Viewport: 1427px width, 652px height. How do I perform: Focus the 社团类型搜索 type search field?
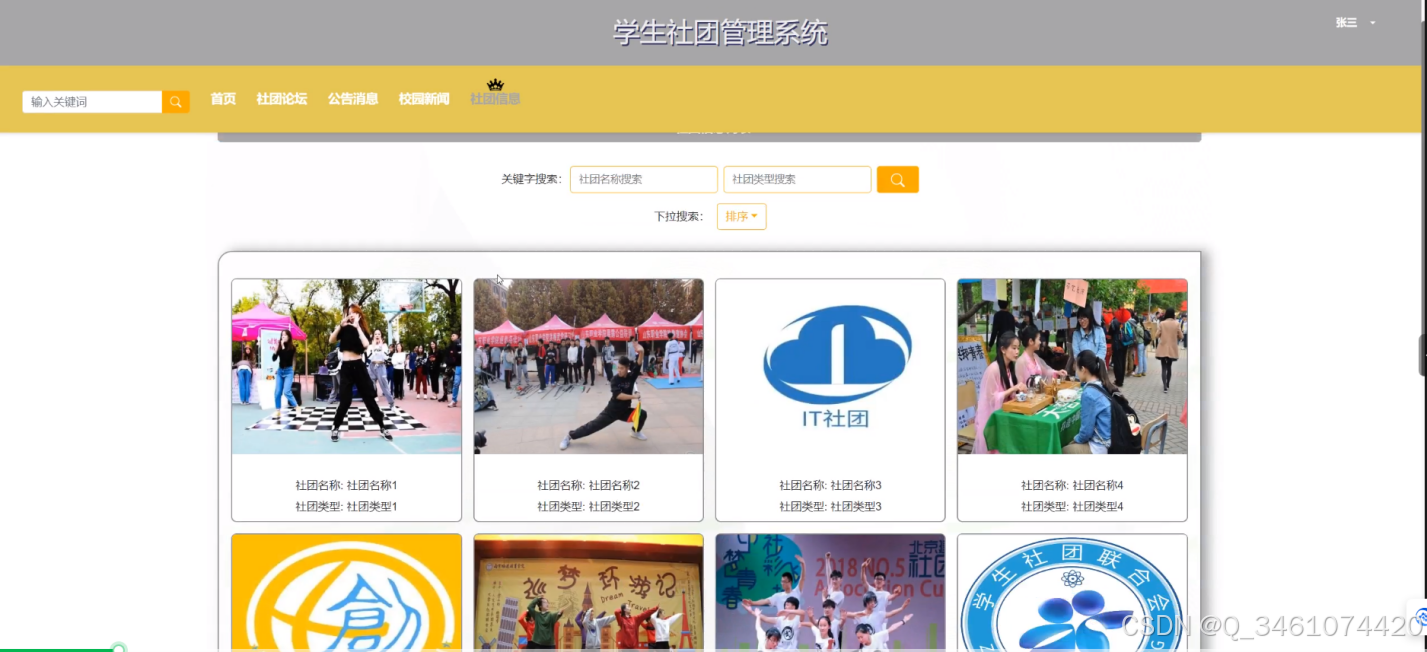coord(797,180)
